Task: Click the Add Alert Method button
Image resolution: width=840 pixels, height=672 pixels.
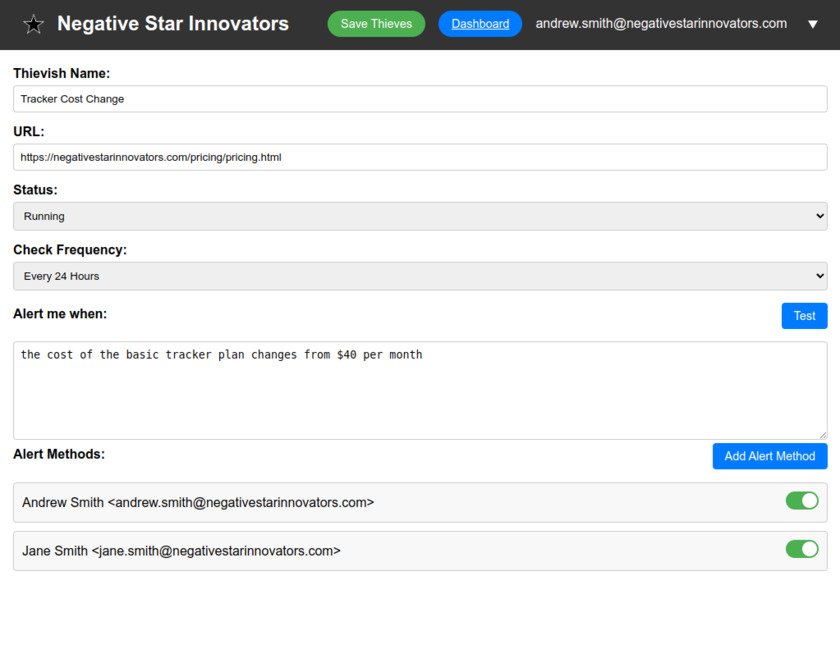Action: tap(770, 456)
